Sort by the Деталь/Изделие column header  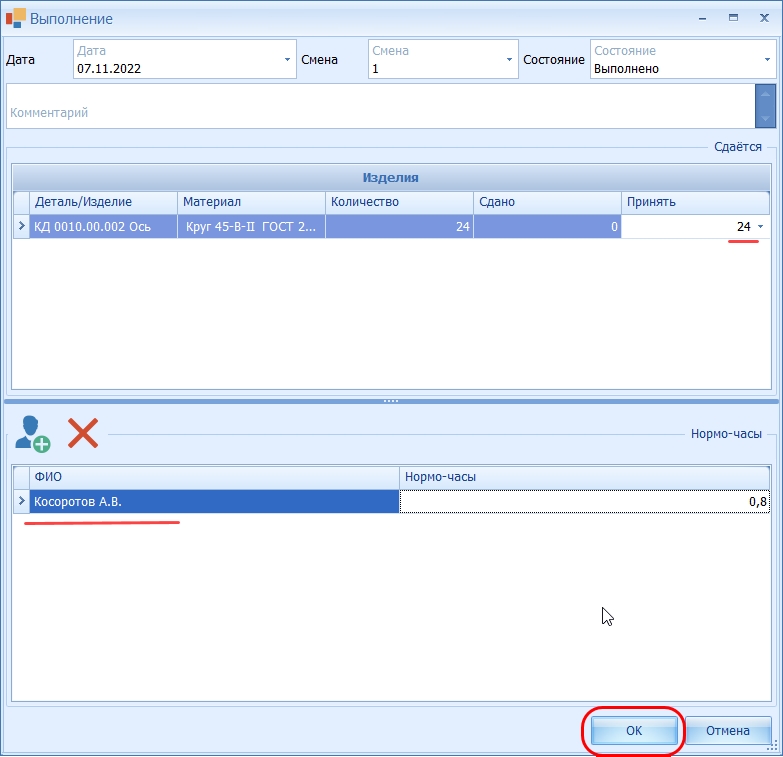(x=103, y=202)
